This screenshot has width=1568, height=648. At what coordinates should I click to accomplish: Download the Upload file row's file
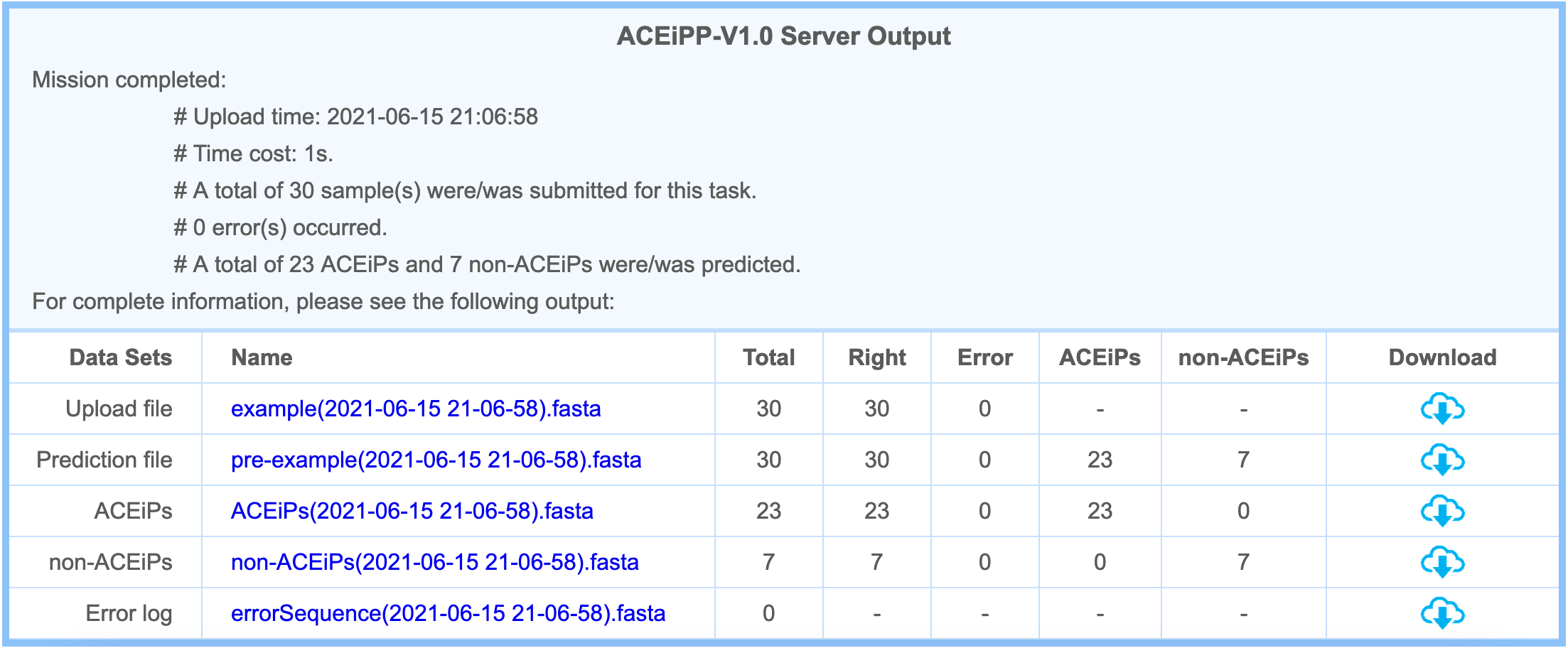1442,409
